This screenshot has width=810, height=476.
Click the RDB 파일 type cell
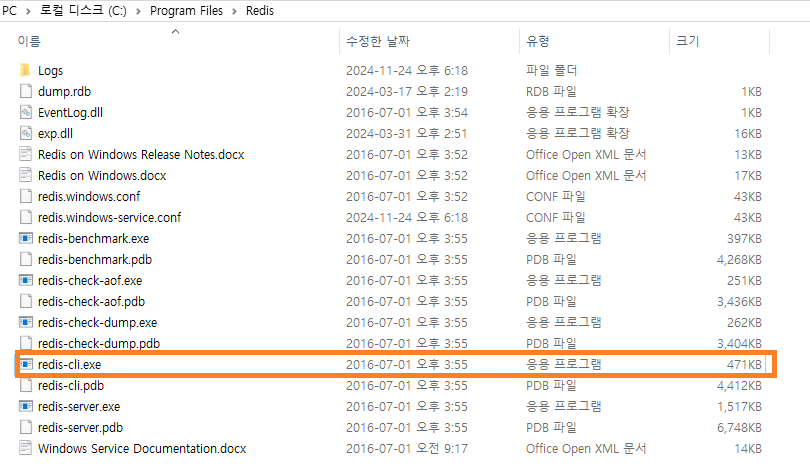pyautogui.click(x=551, y=91)
